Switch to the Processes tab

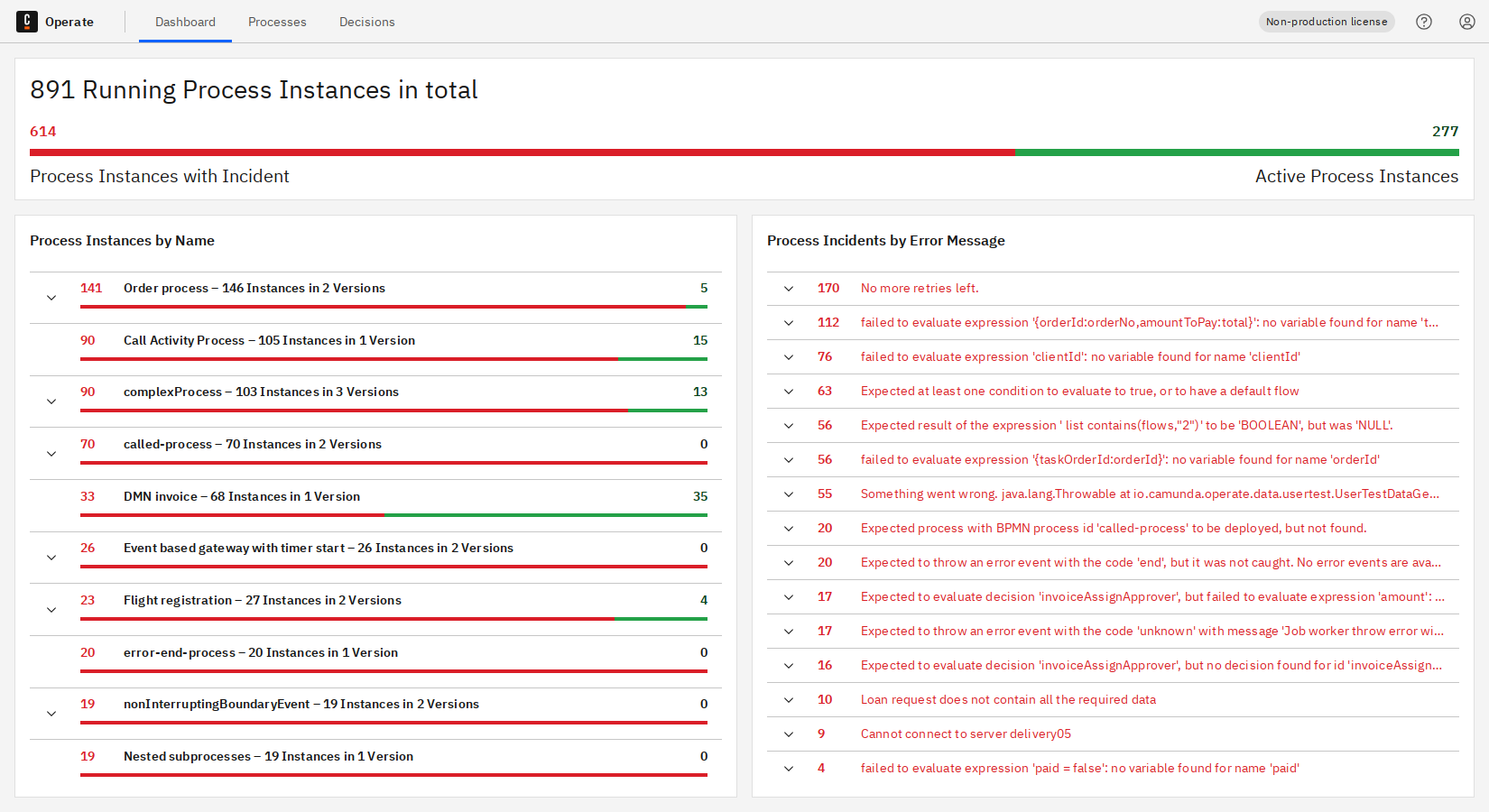pos(277,22)
